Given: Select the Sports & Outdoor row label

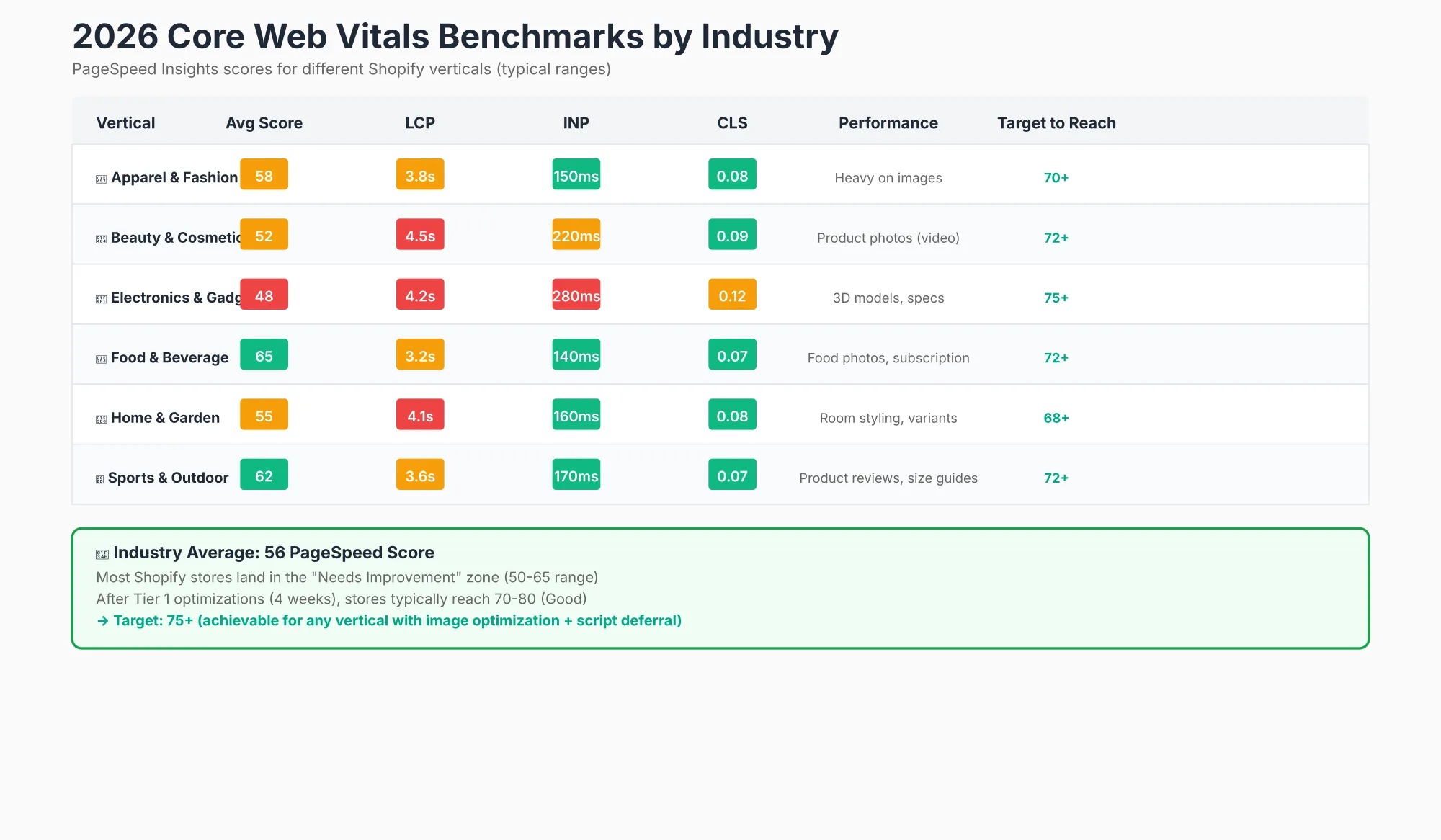Looking at the screenshot, I should [x=168, y=478].
